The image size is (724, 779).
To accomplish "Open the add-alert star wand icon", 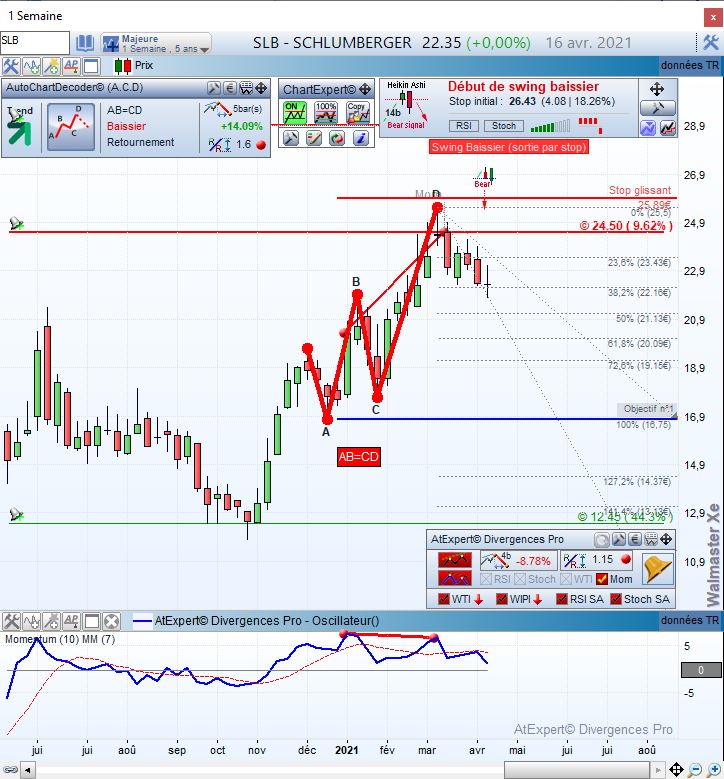I will 51,66.
